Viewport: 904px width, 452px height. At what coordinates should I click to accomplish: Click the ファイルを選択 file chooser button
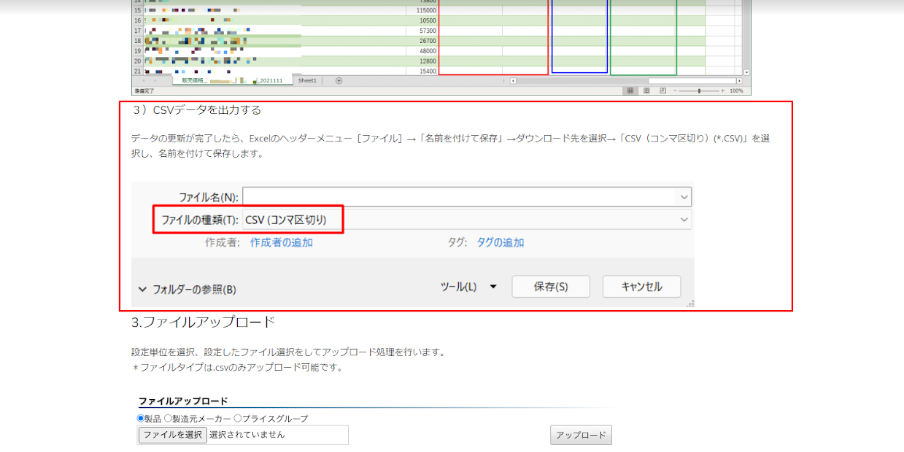172,435
